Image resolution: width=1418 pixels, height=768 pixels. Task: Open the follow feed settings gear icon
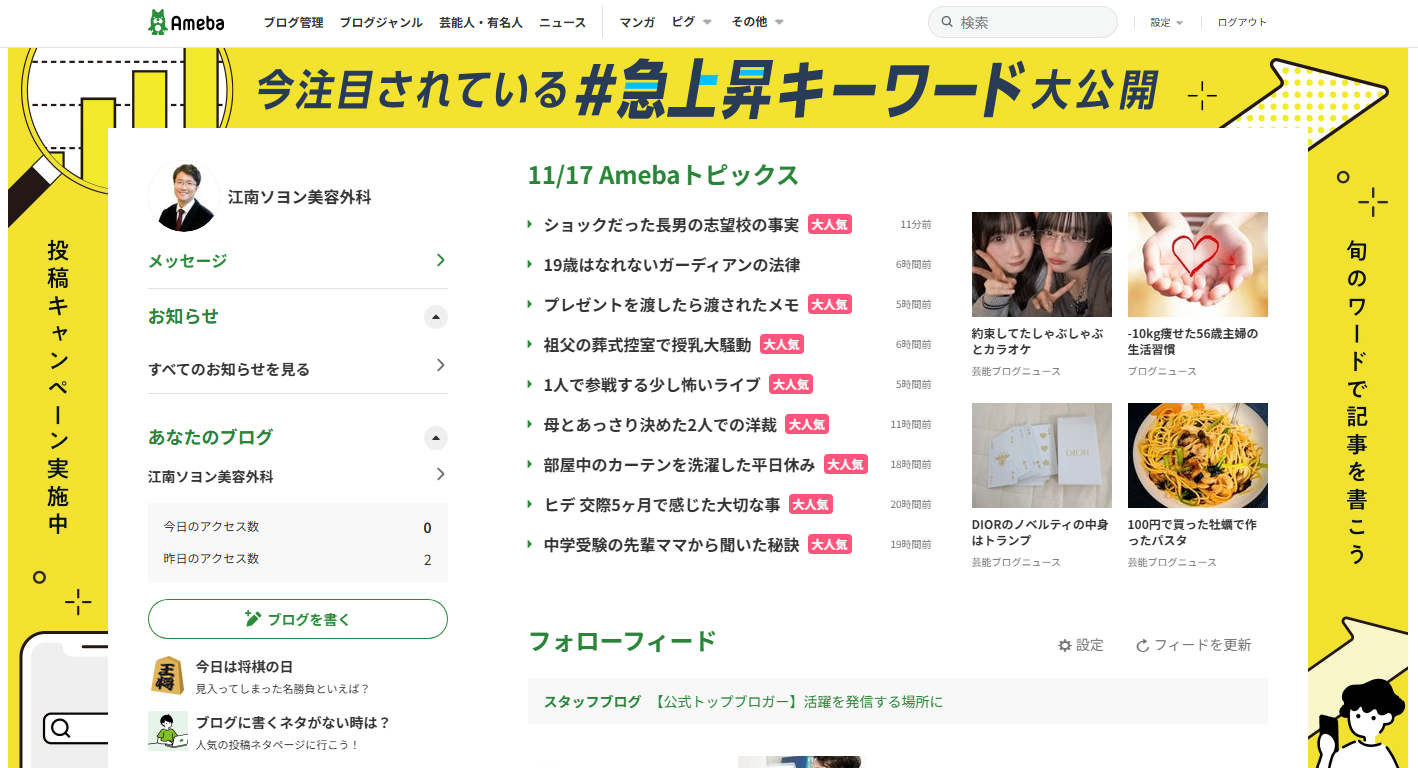pos(1064,645)
